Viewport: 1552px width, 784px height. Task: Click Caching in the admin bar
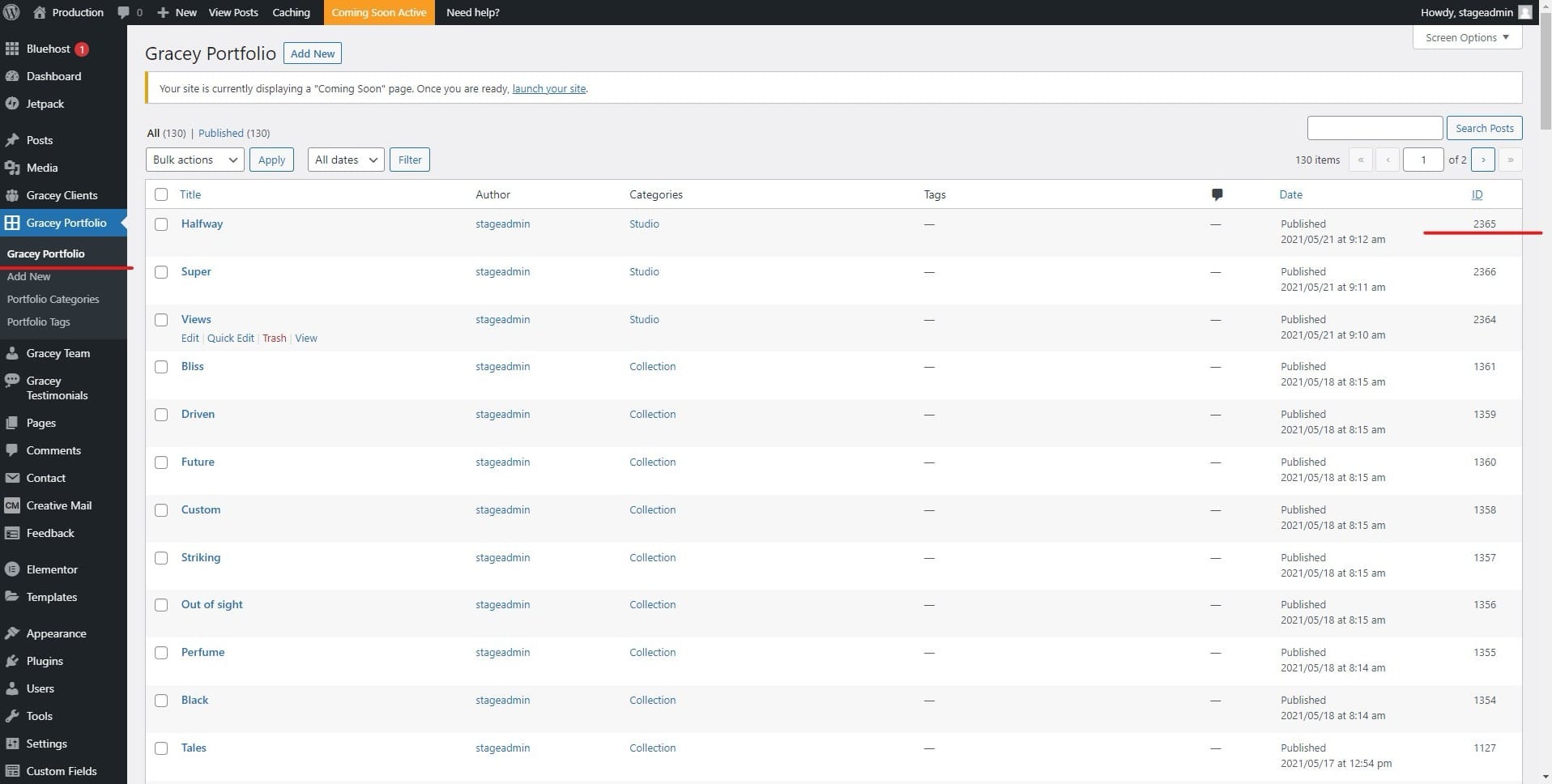pos(291,12)
